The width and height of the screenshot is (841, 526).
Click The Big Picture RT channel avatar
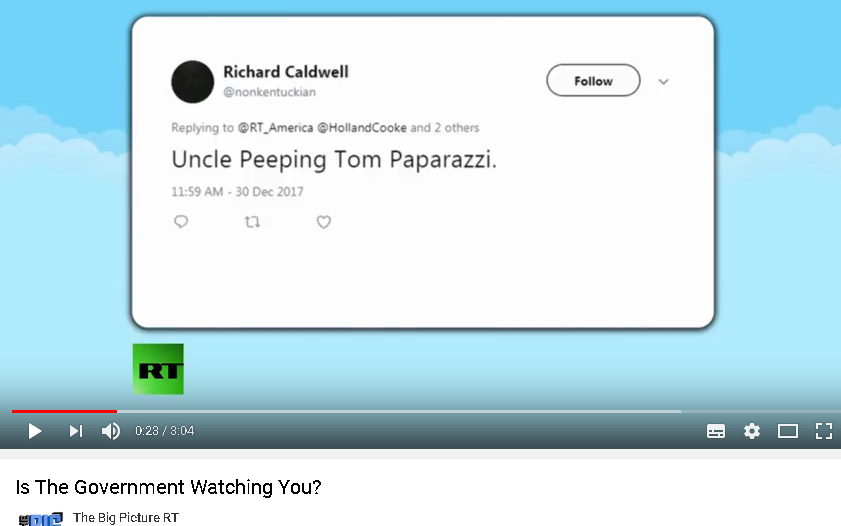click(40, 519)
